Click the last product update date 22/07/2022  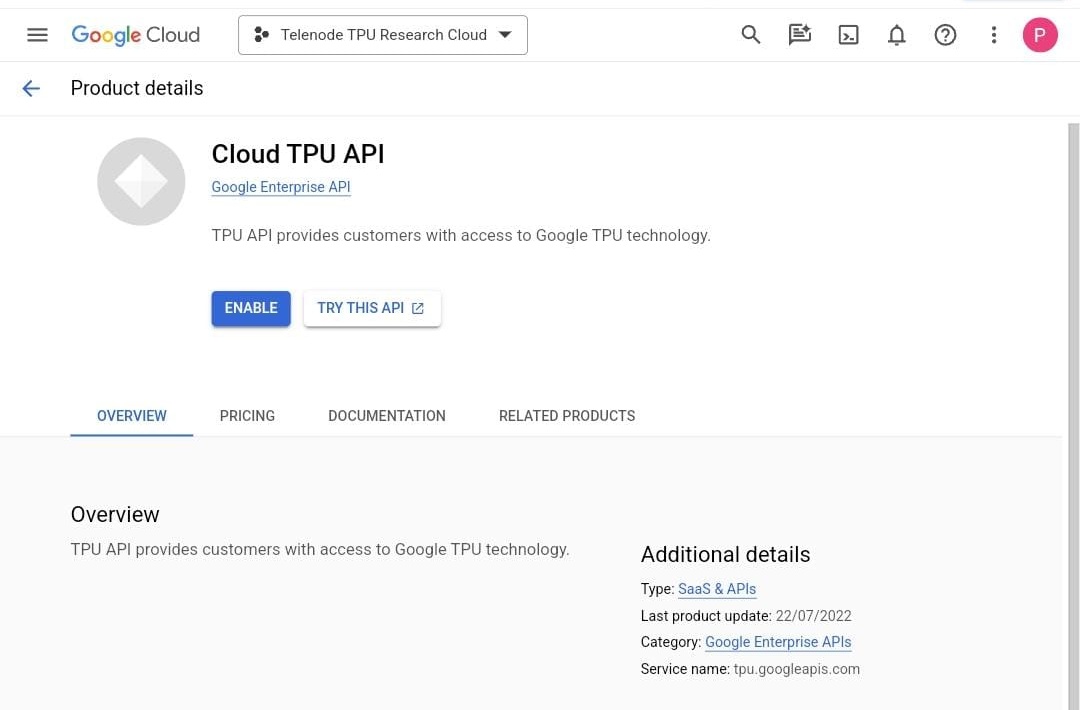click(813, 616)
